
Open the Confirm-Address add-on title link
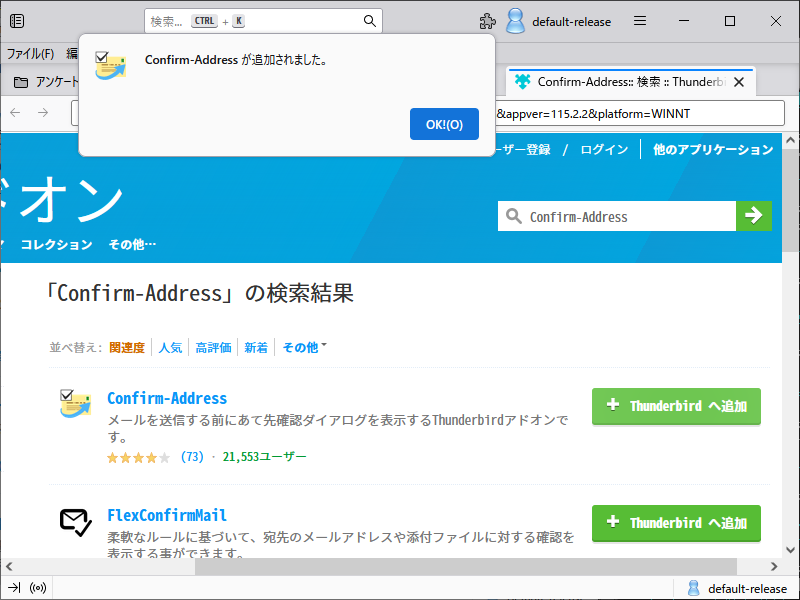167,398
